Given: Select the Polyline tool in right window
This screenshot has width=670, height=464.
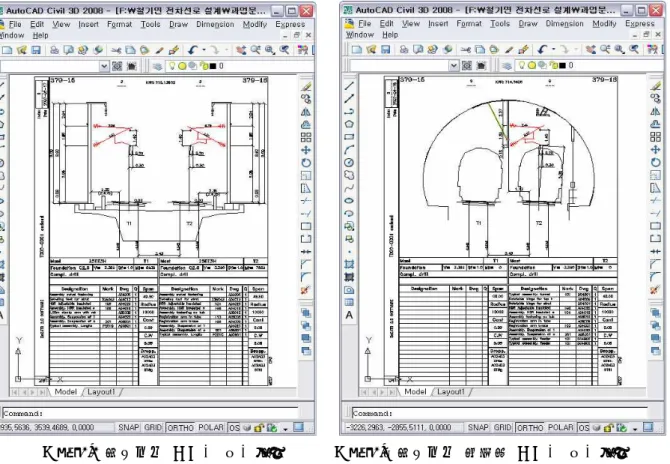Looking at the screenshot, I should tap(349, 112).
